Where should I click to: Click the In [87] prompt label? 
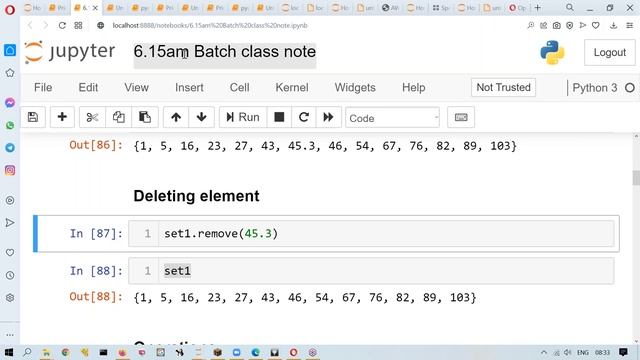[x=96, y=233]
